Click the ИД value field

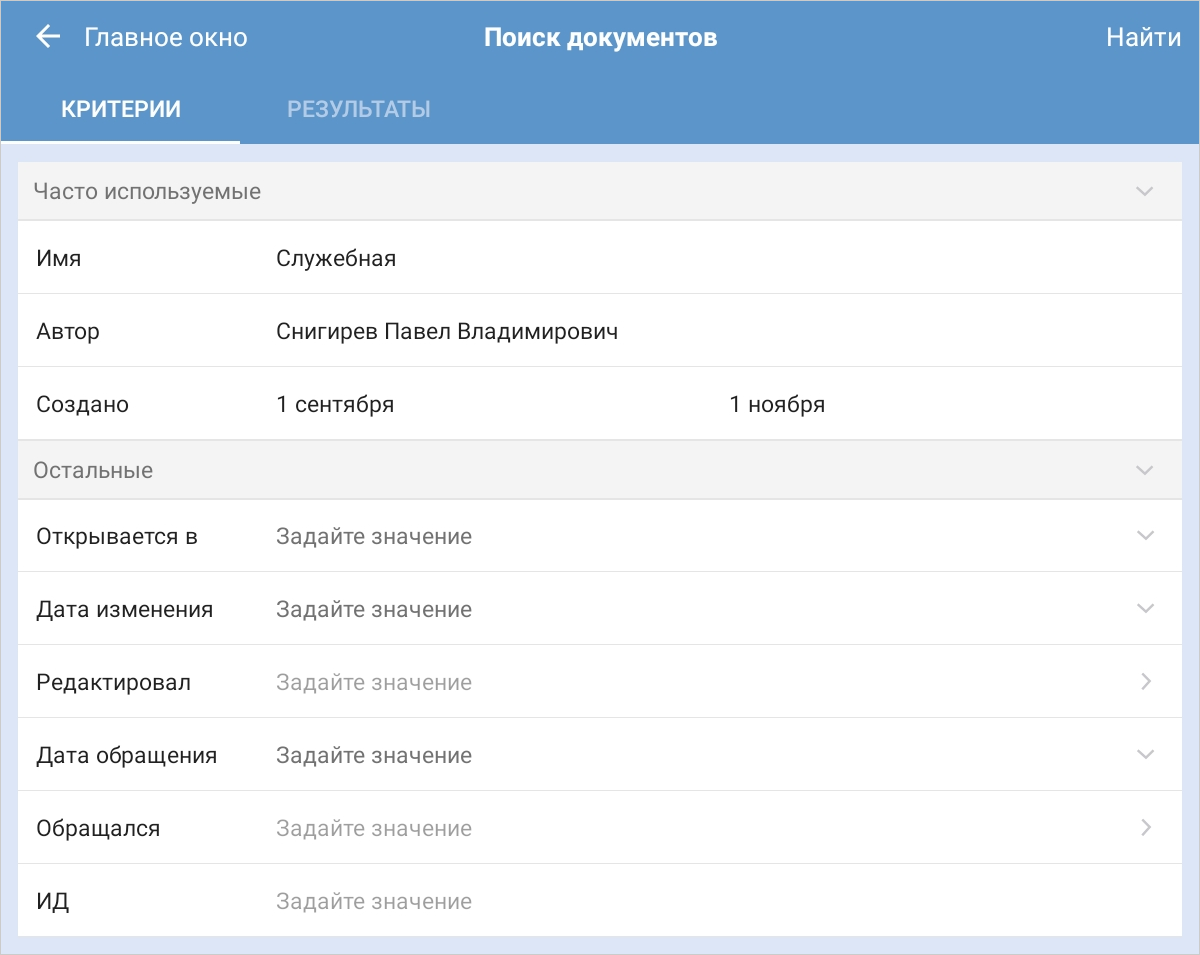click(x=373, y=902)
